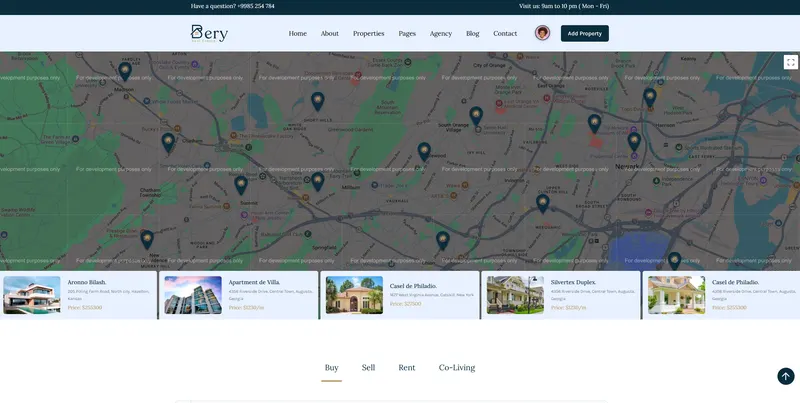Click the phone number +9985 254 784
This screenshot has height=403, width=800.
click(256, 6)
